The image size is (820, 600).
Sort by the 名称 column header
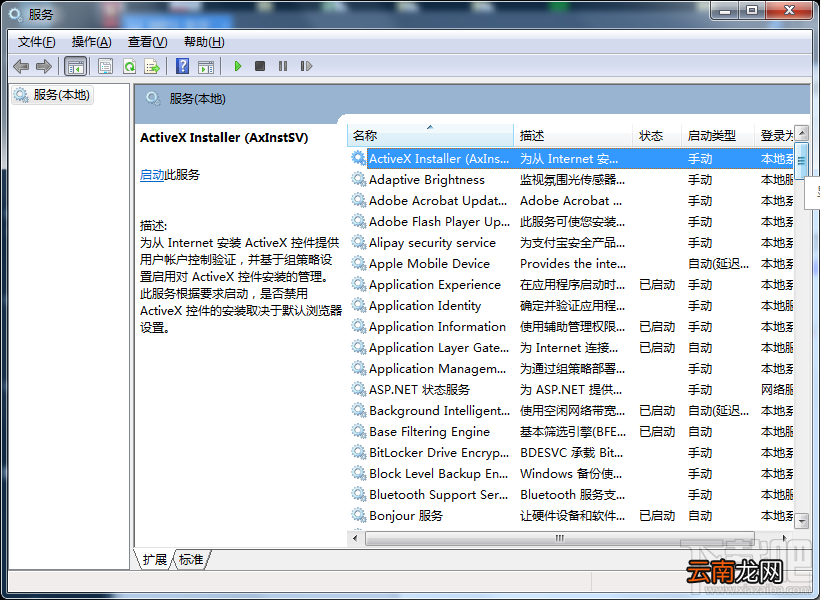(x=430, y=135)
